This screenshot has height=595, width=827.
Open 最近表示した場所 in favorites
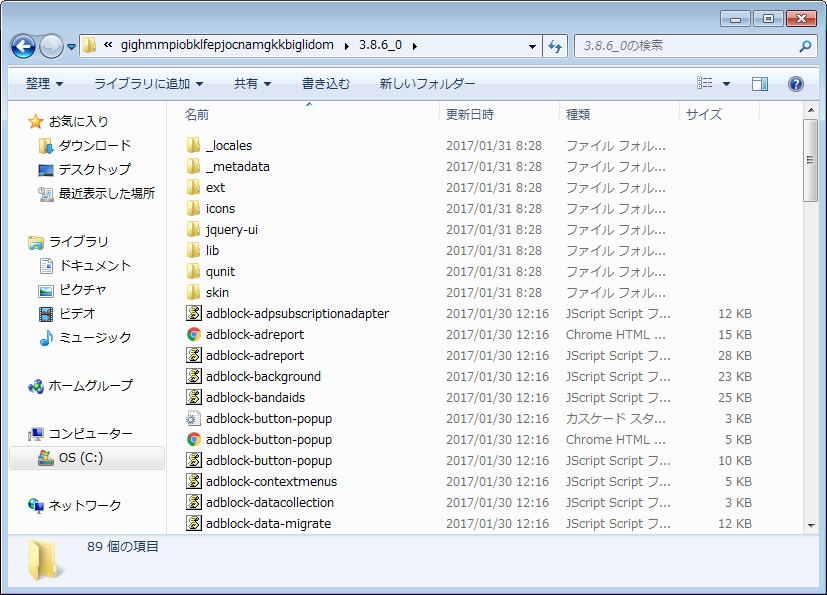[x=107, y=194]
